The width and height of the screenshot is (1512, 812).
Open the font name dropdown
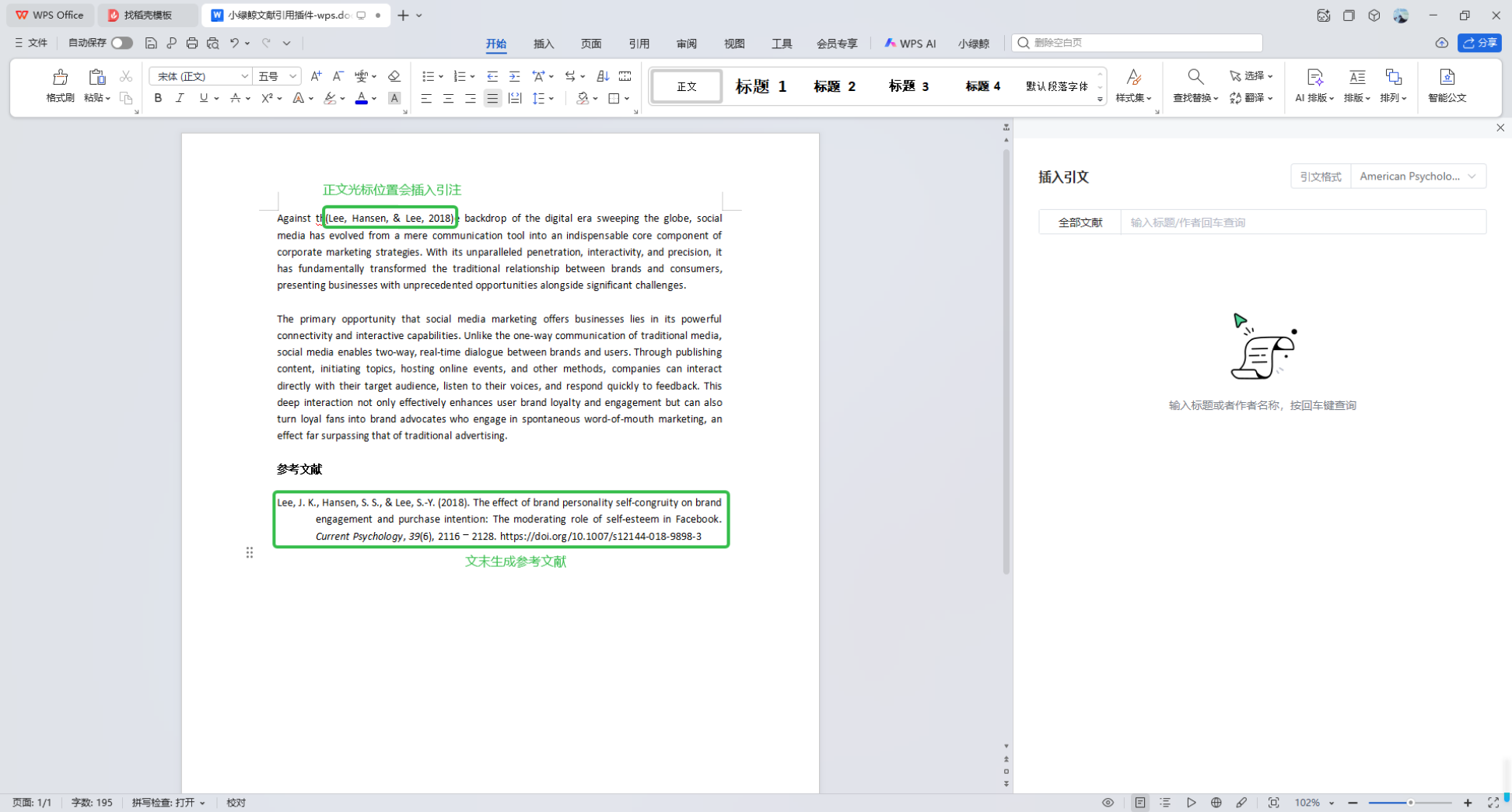point(243,76)
